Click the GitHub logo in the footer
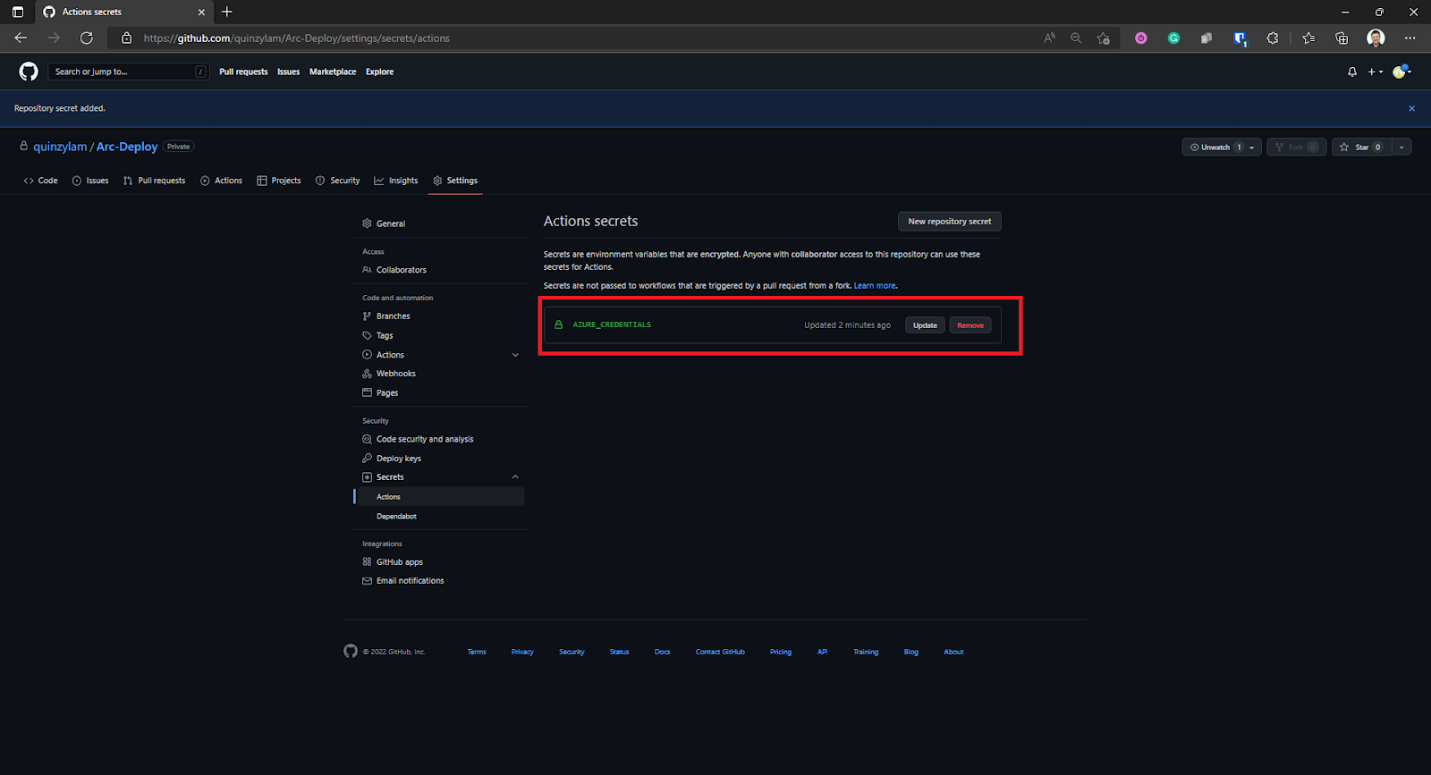1431x775 pixels. (350, 651)
